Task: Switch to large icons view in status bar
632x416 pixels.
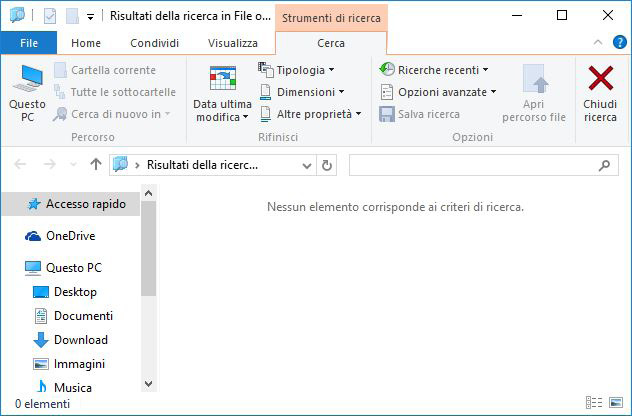Action: click(615, 403)
